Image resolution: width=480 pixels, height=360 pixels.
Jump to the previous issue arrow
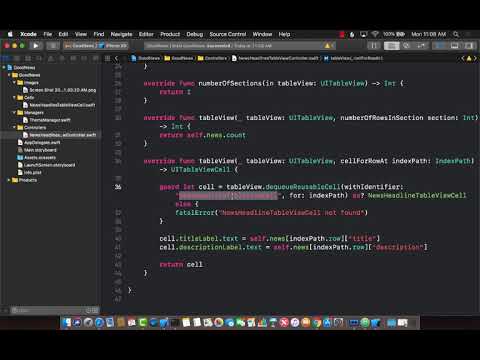pyautogui.click(x=462, y=58)
